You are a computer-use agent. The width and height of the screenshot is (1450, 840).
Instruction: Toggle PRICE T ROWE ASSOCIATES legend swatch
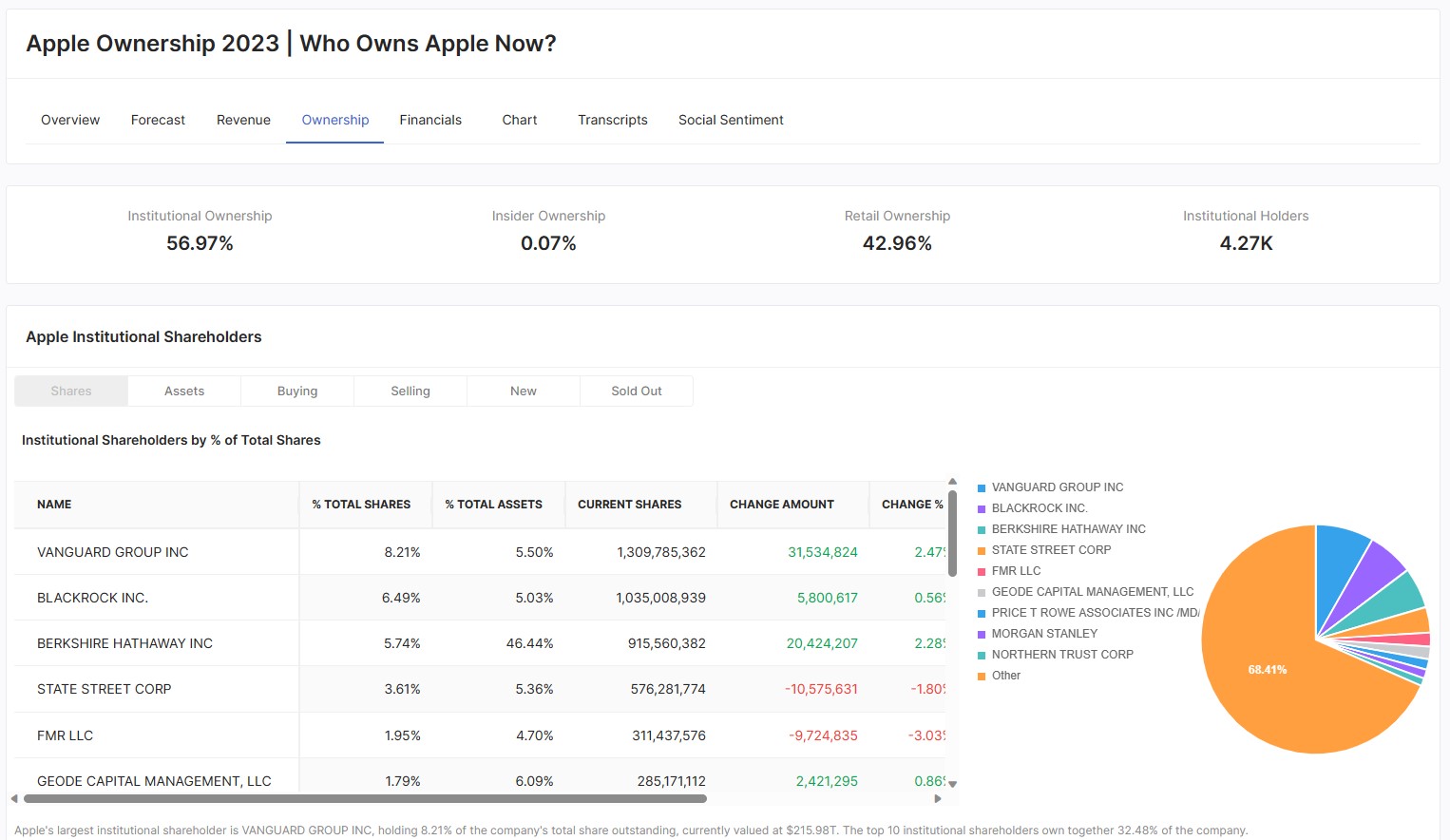[x=982, y=613]
